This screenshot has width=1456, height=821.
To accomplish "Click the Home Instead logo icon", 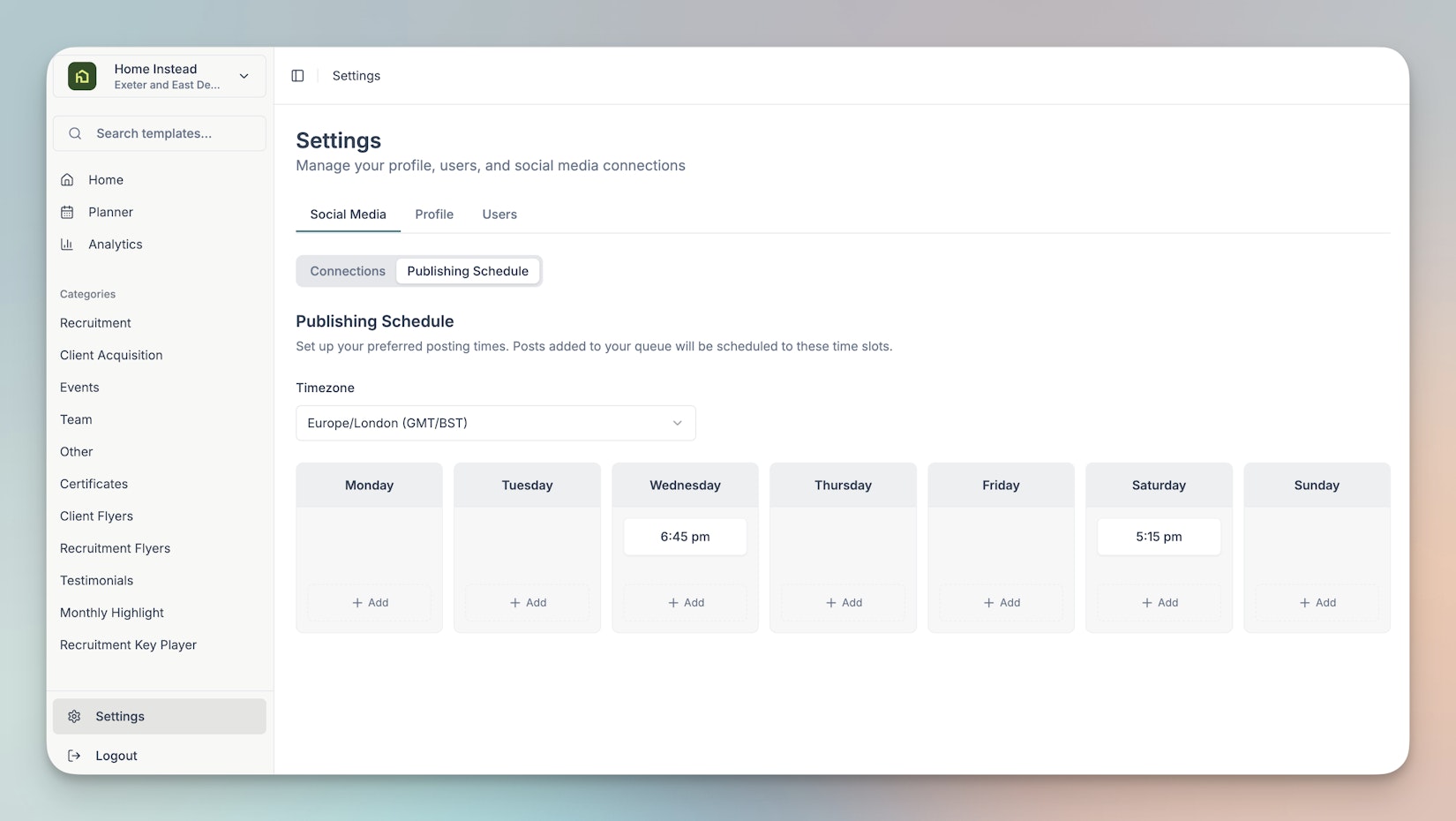I will click(82, 76).
